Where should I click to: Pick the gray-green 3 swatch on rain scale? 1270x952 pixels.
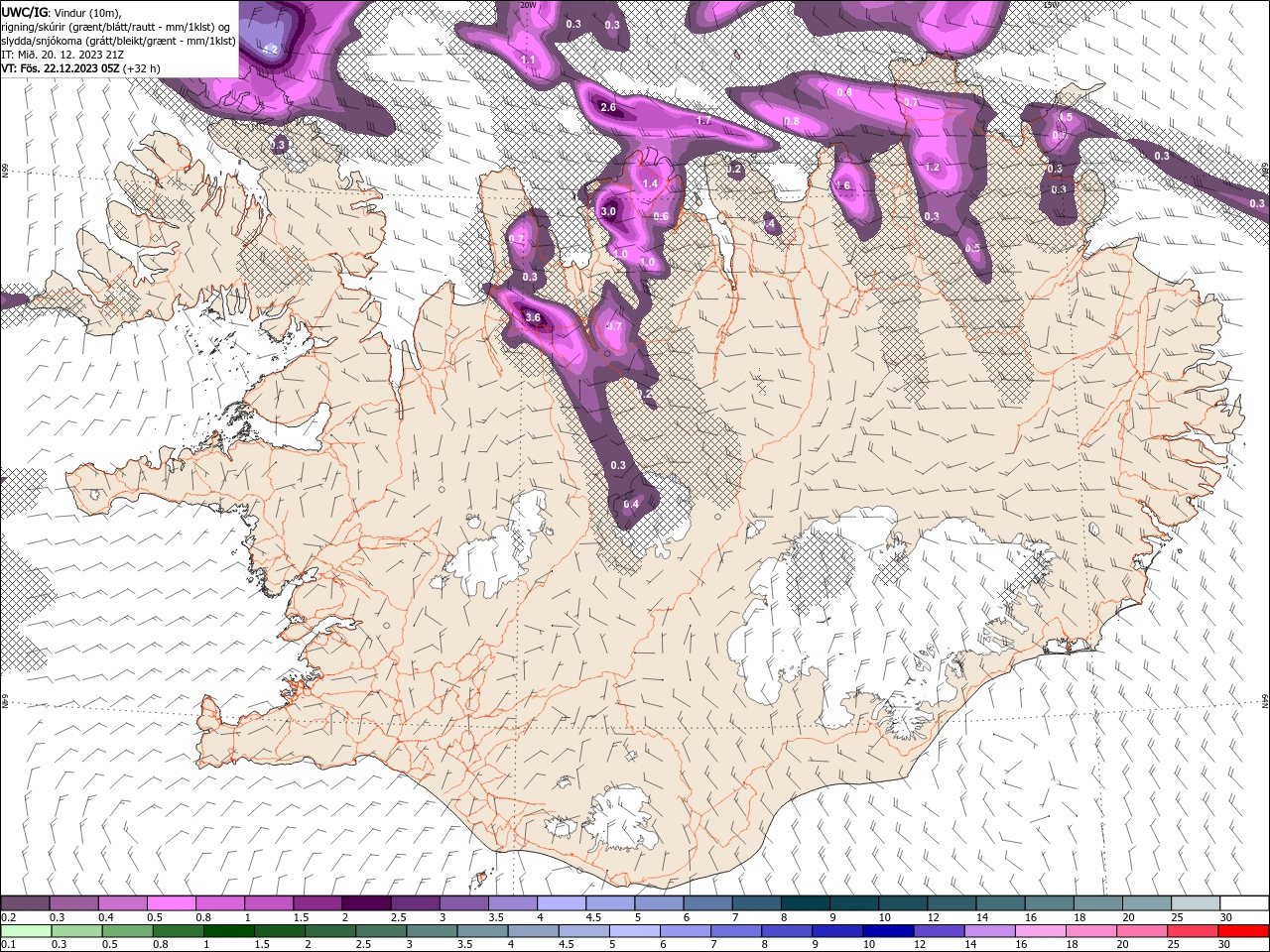pos(433,931)
